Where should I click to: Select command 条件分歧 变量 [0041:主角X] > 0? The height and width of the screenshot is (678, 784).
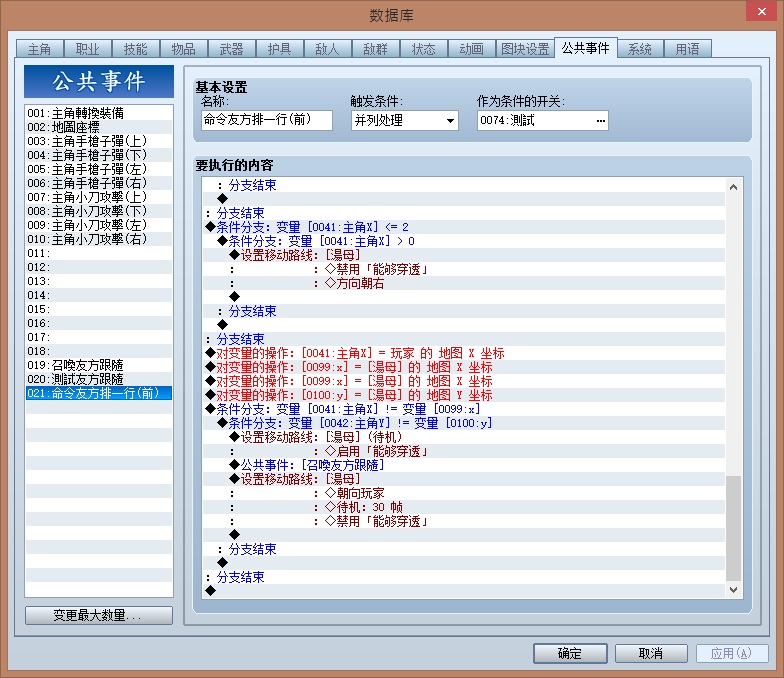click(464, 241)
